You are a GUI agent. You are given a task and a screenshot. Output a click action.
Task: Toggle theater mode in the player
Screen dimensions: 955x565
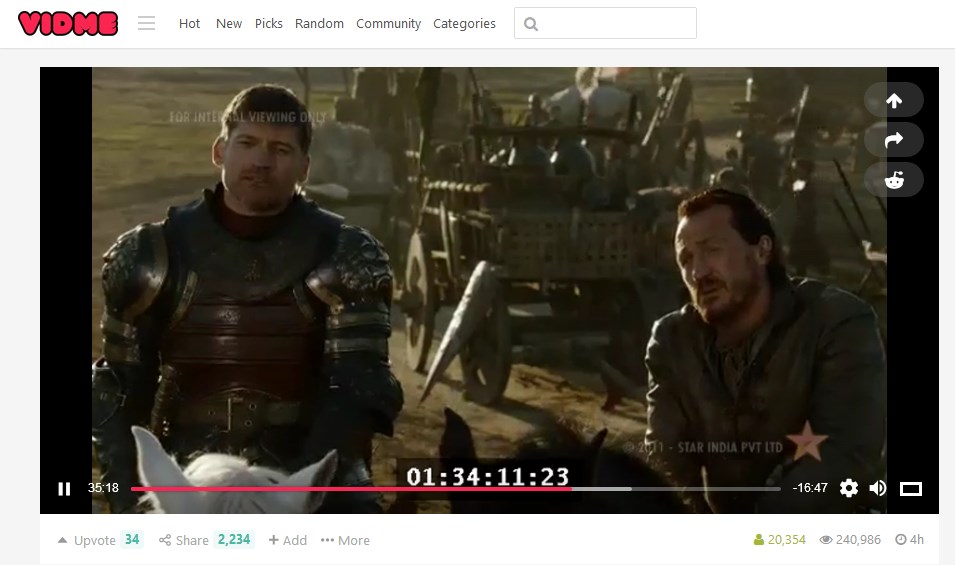pyautogui.click(x=911, y=488)
